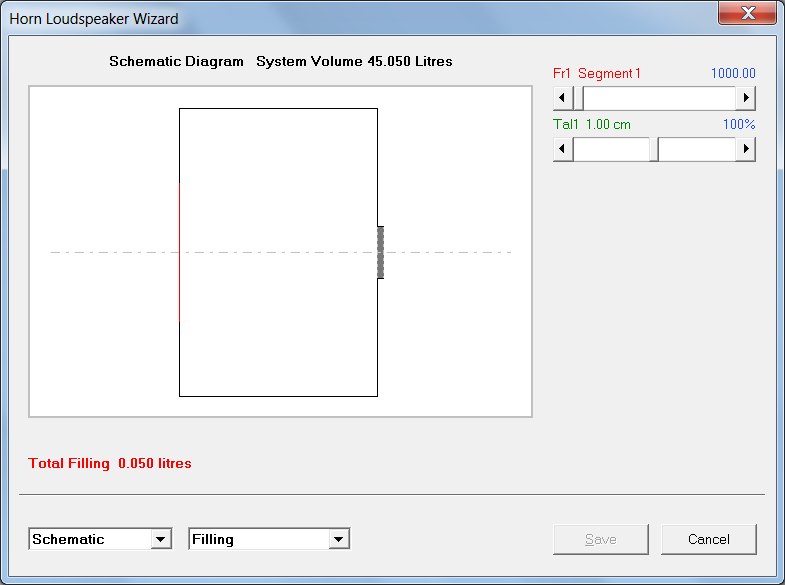Click the Save button
Screen dimensions: 785x585
[601, 539]
